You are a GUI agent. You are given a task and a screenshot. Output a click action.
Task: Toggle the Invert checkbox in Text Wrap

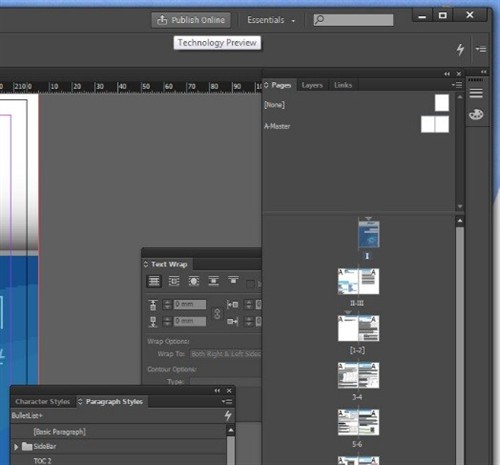[250, 284]
